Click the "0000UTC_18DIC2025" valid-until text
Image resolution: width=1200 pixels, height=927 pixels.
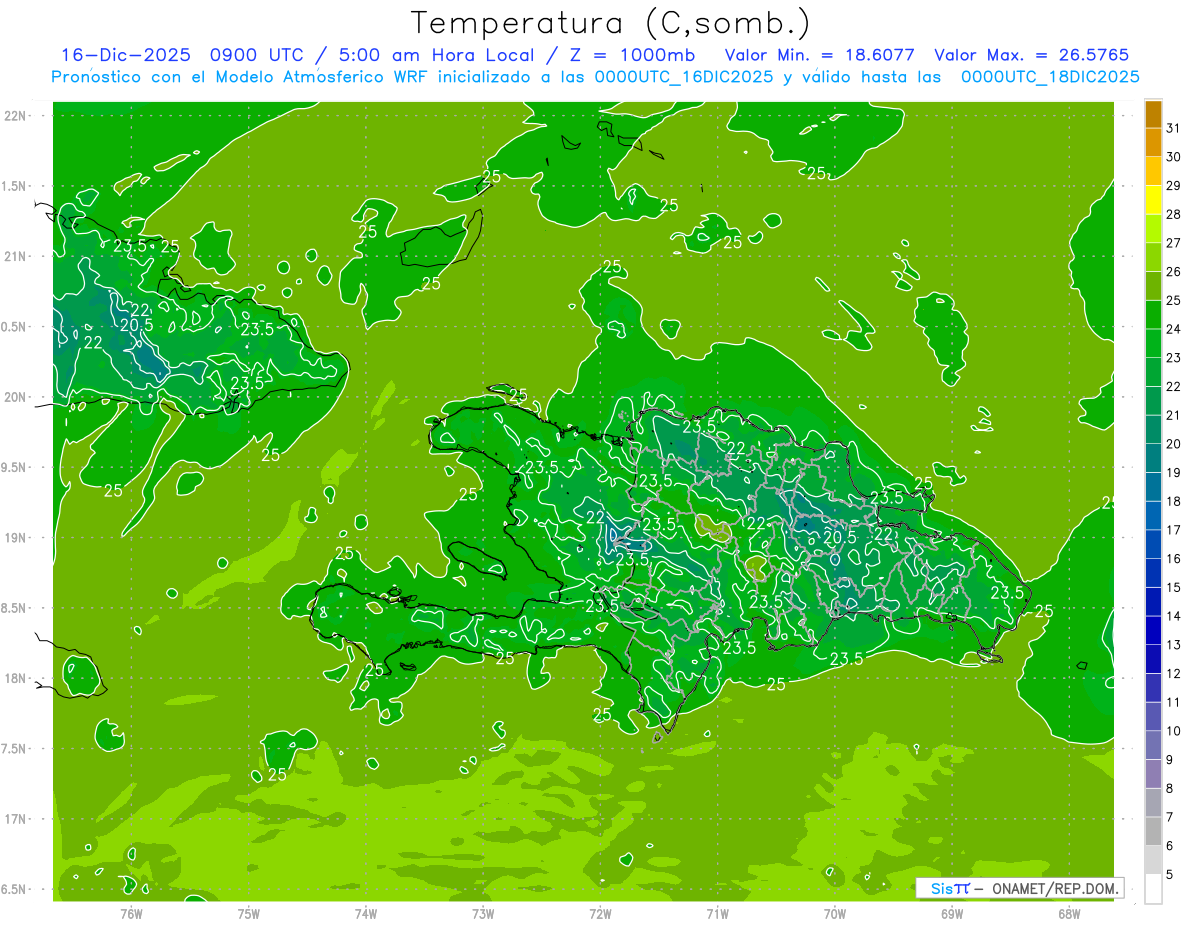click(1050, 77)
